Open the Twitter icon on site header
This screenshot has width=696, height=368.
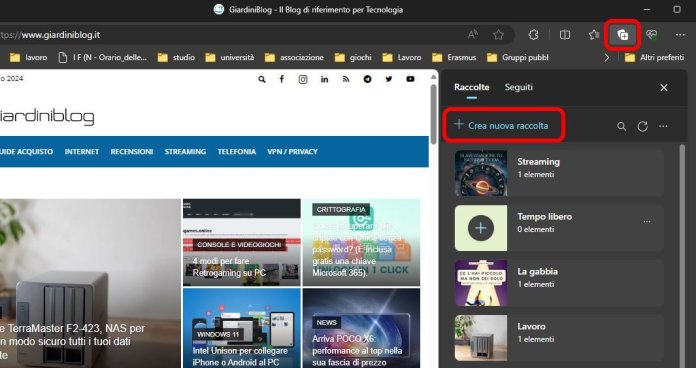click(389, 79)
